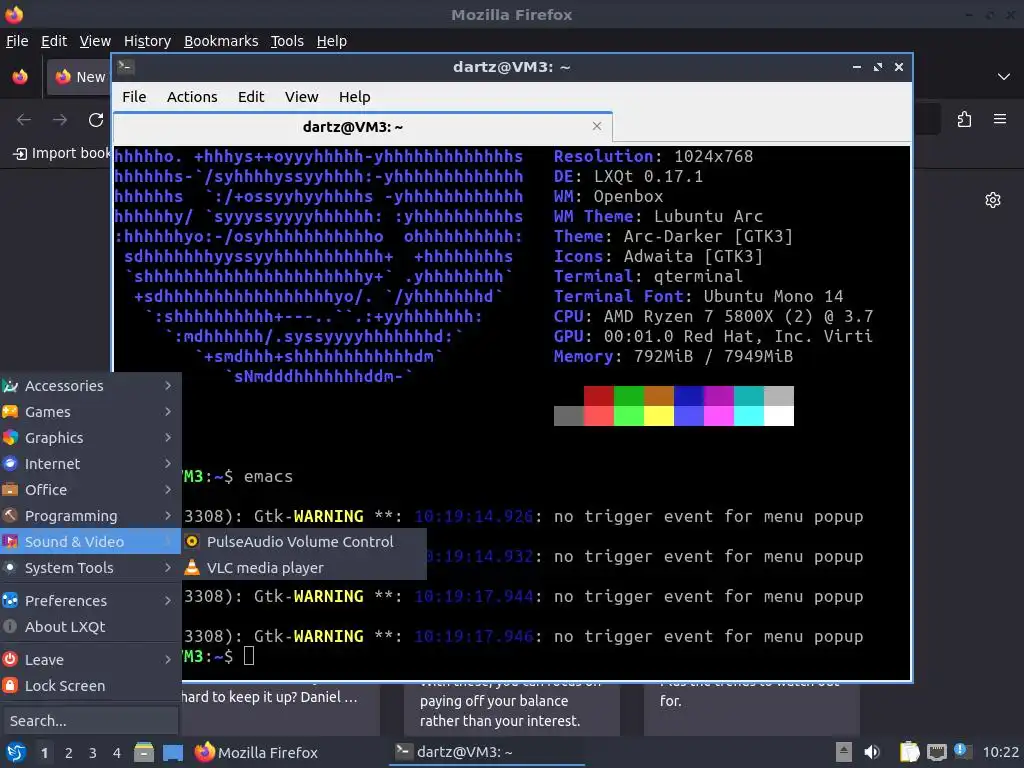This screenshot has width=1024, height=768.
Task: Go back in Firefox navigation
Action: [x=24, y=120]
